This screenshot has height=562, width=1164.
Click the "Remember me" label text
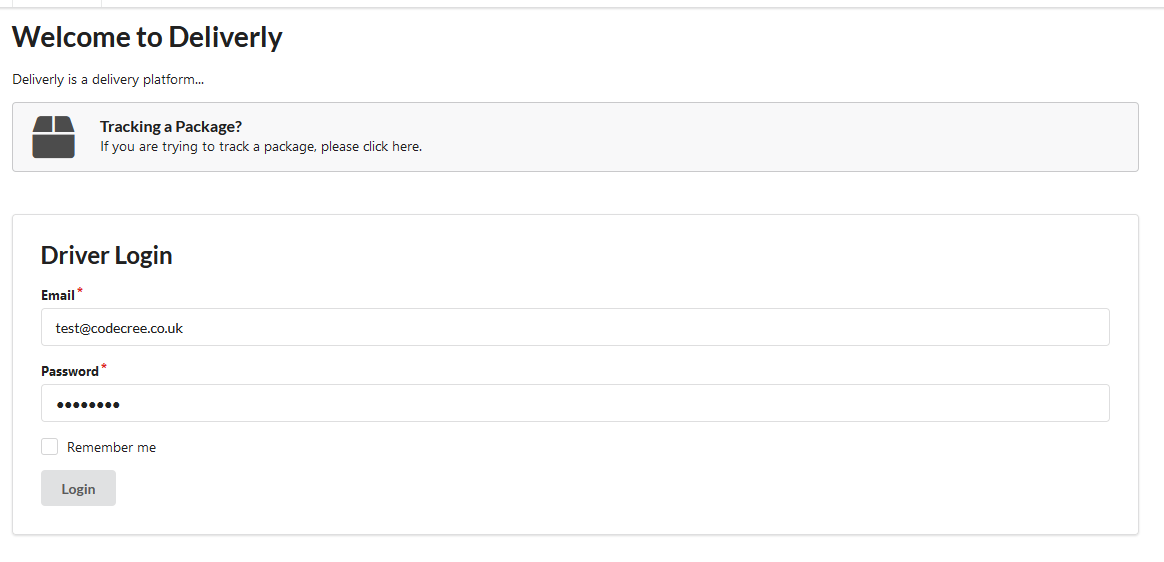click(111, 448)
